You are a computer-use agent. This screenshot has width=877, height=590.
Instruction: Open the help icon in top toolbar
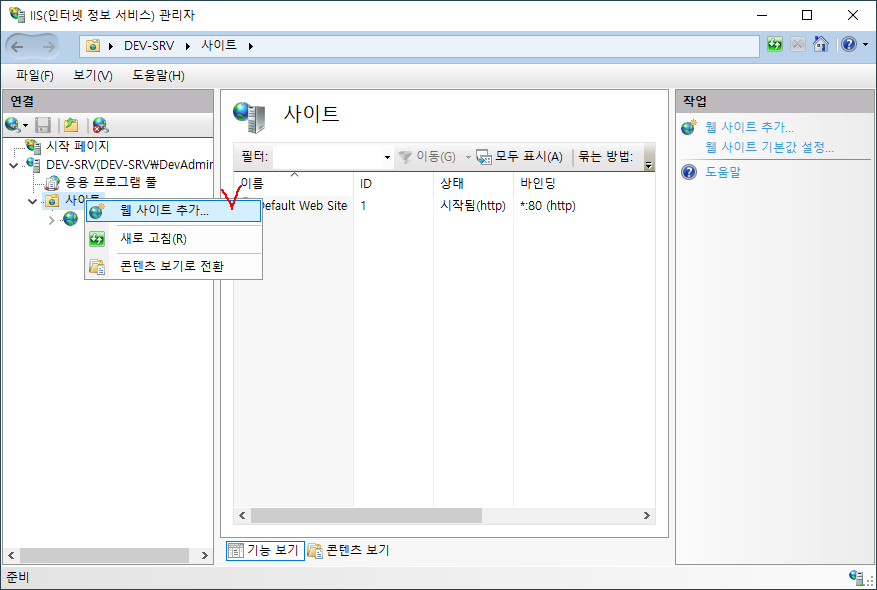coord(849,44)
